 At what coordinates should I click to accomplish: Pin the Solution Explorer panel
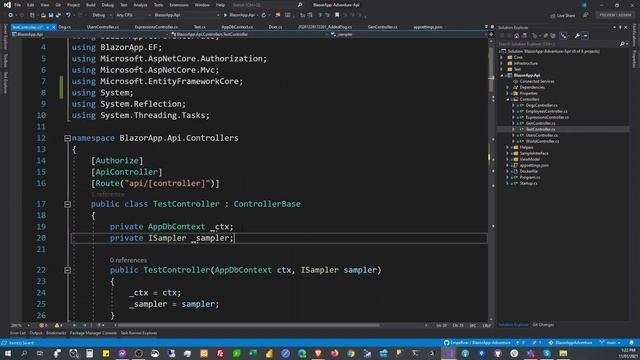click(x=620, y=27)
